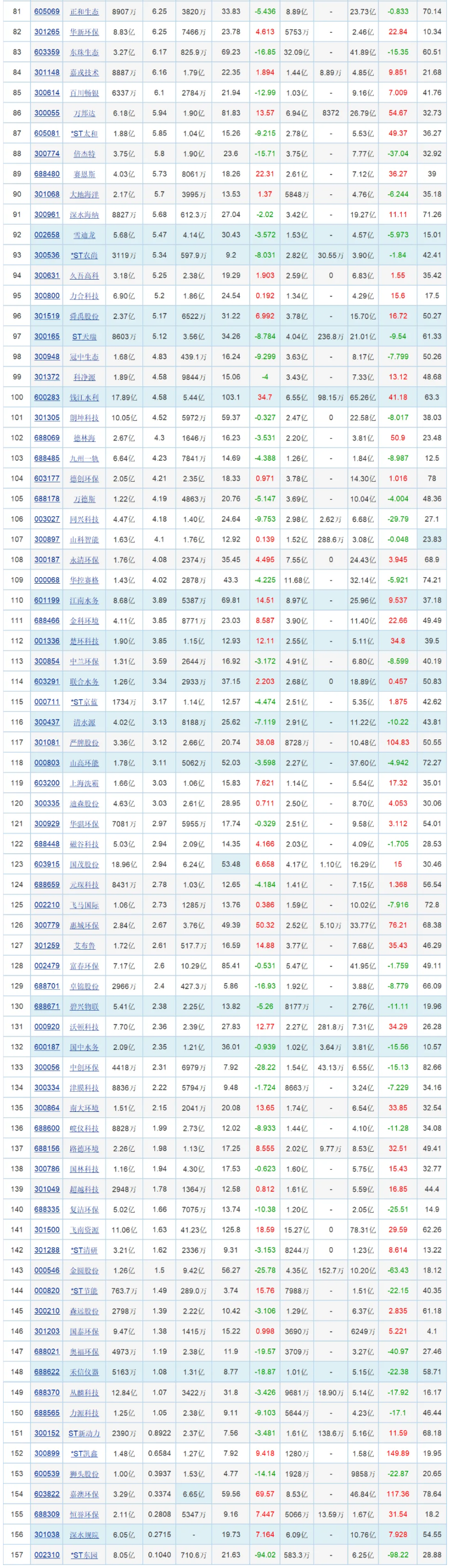
Task: Click the 百川畅银 stock link
Action: click(84, 92)
